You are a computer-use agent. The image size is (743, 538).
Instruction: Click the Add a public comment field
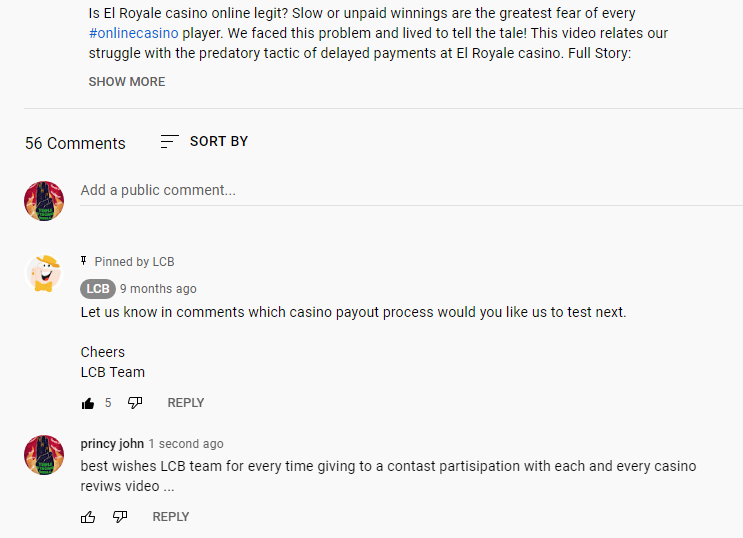pyautogui.click(x=411, y=191)
